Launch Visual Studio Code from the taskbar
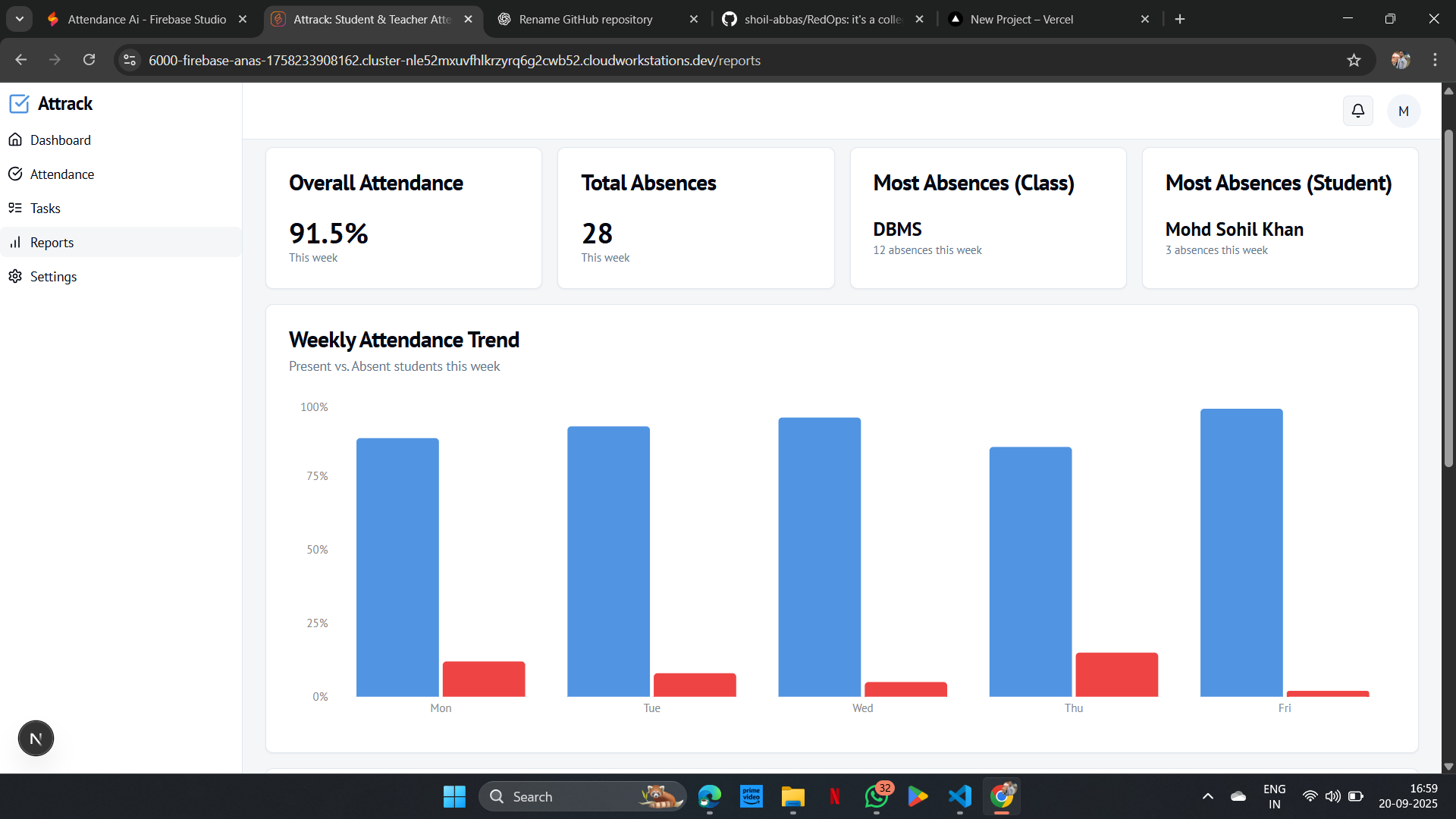The image size is (1456, 819). 959,797
